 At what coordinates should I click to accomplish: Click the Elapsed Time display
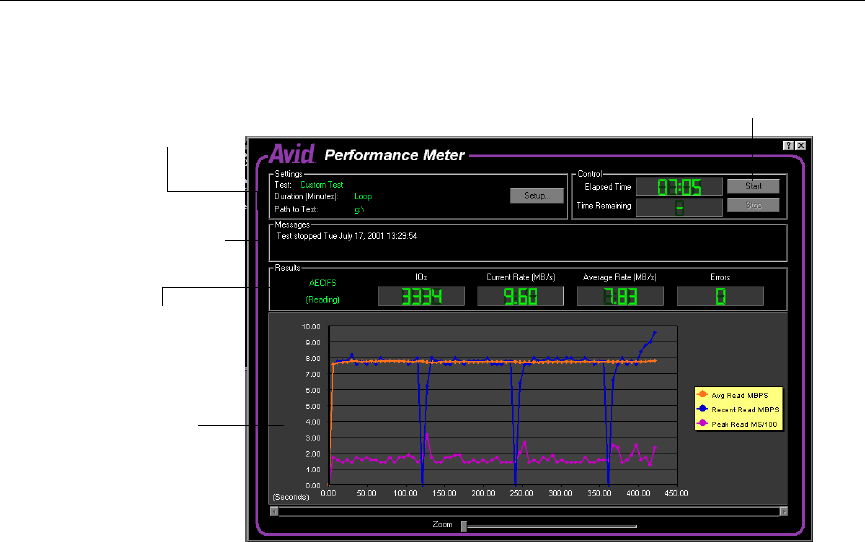click(679, 187)
